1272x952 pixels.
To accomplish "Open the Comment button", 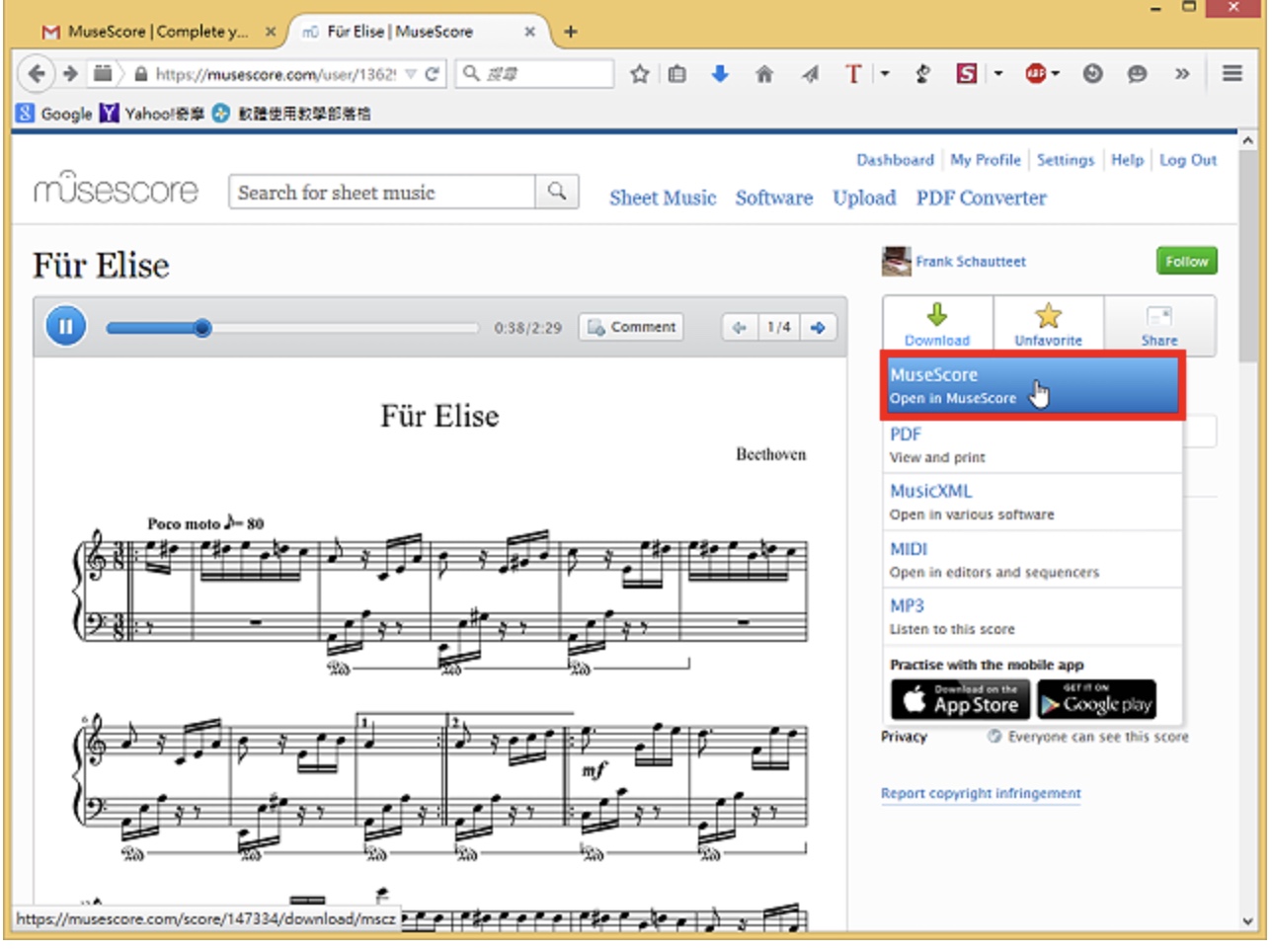I will coord(632,327).
